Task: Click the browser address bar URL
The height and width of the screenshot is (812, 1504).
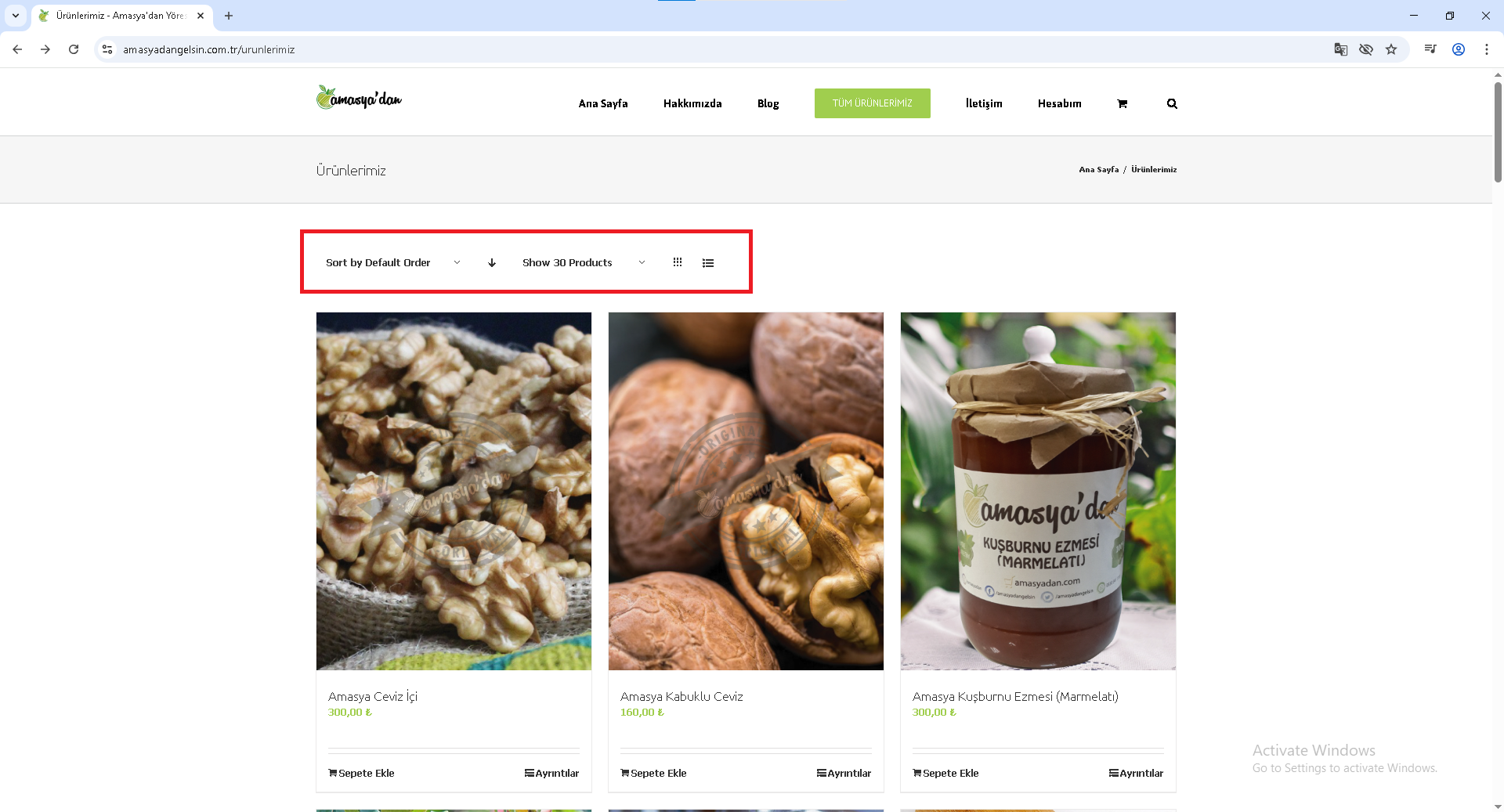Action: pyautogui.click(x=208, y=49)
